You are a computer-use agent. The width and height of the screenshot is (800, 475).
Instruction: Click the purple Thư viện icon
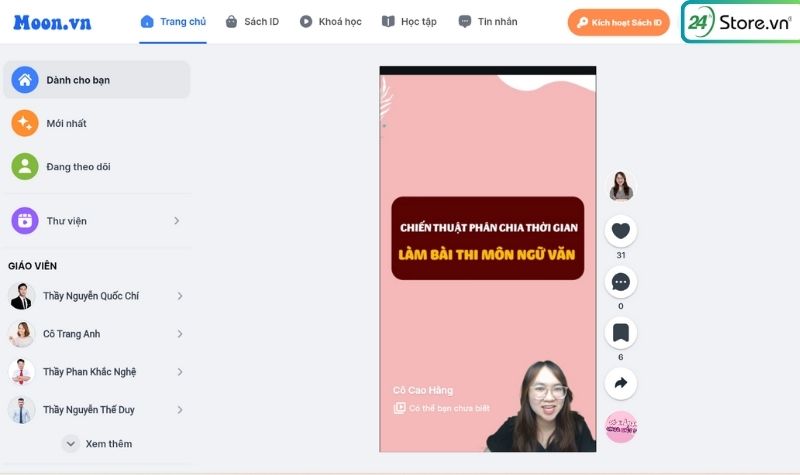click(x=25, y=220)
